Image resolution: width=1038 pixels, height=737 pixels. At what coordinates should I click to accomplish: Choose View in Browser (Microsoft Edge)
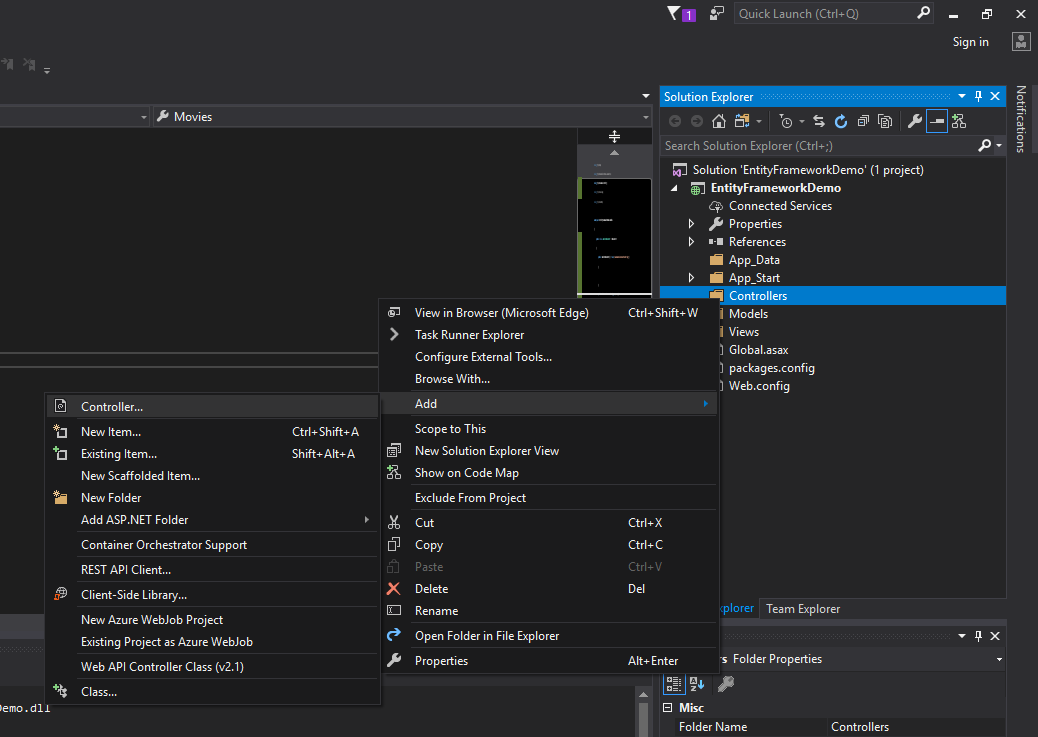[549, 313]
